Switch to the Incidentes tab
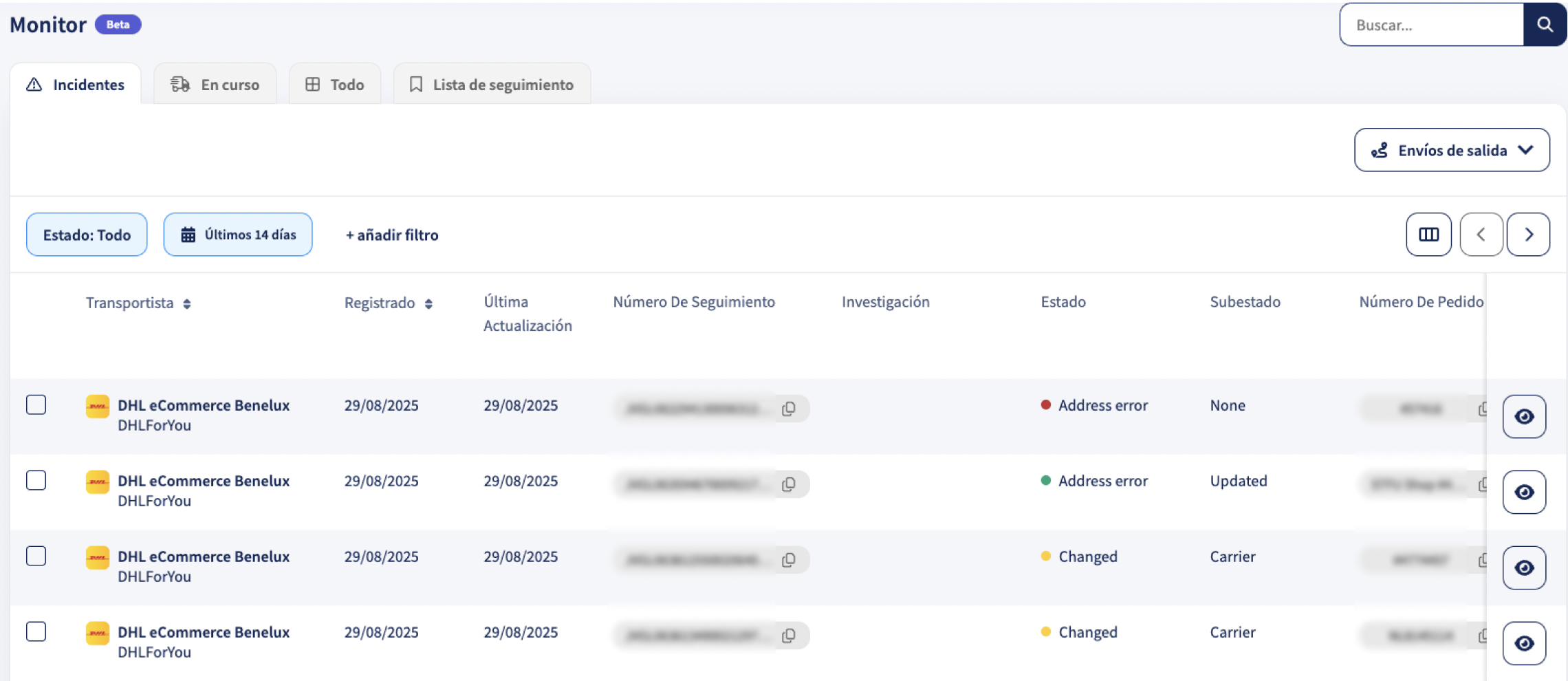Image resolution: width=1568 pixels, height=681 pixels. (x=76, y=84)
